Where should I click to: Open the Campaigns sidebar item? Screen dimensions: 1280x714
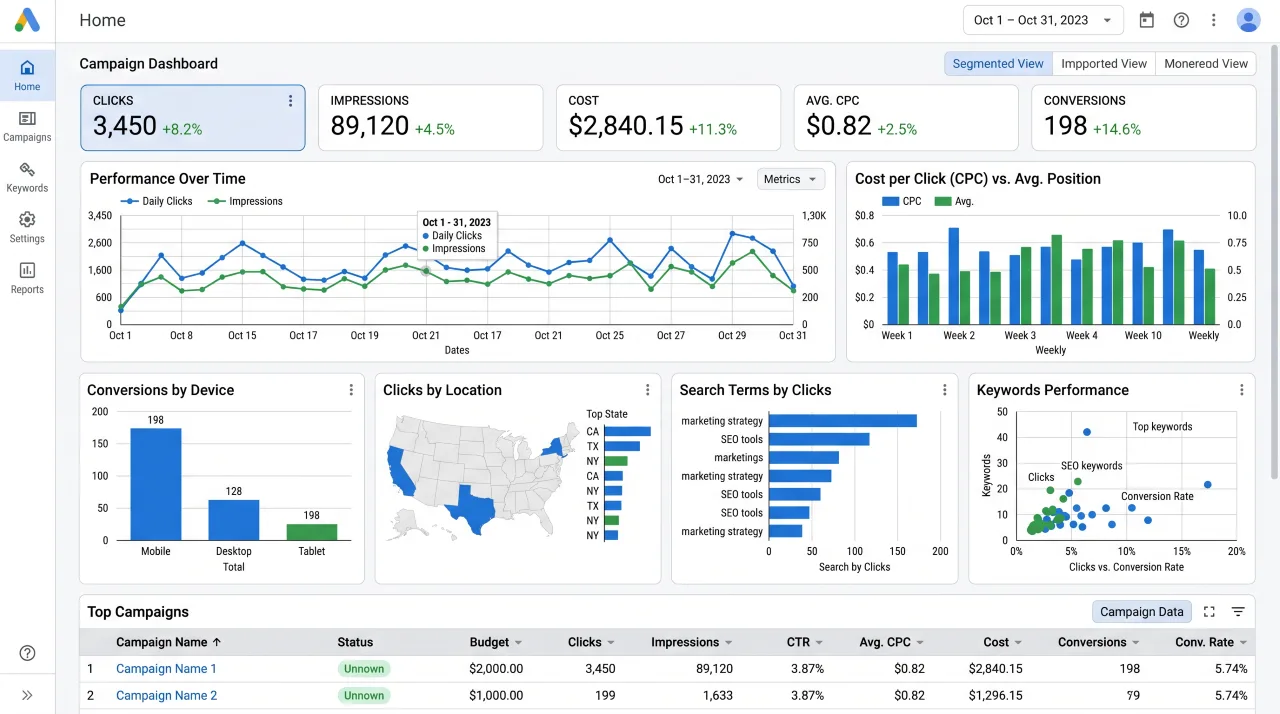[x=27, y=126]
